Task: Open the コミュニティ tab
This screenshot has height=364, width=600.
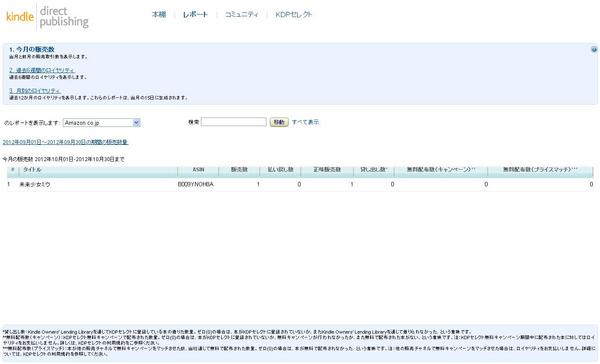Action: click(x=241, y=15)
